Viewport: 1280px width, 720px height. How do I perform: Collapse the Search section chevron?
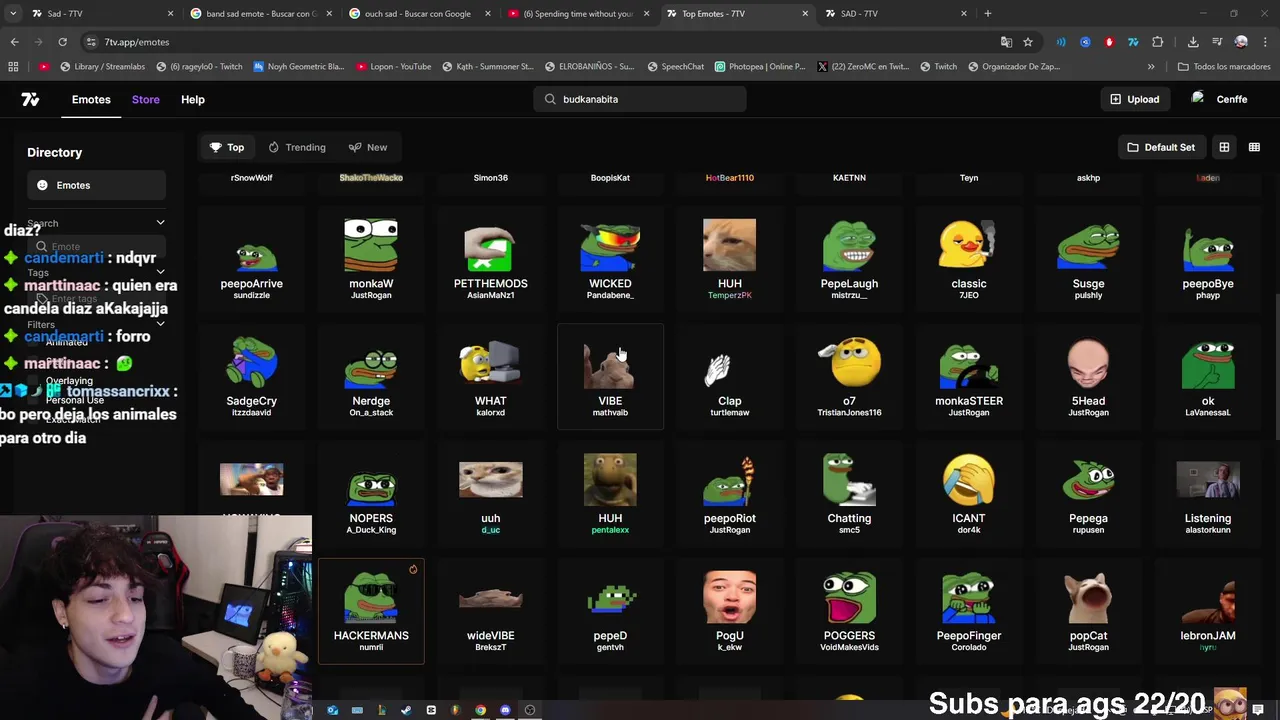click(160, 223)
